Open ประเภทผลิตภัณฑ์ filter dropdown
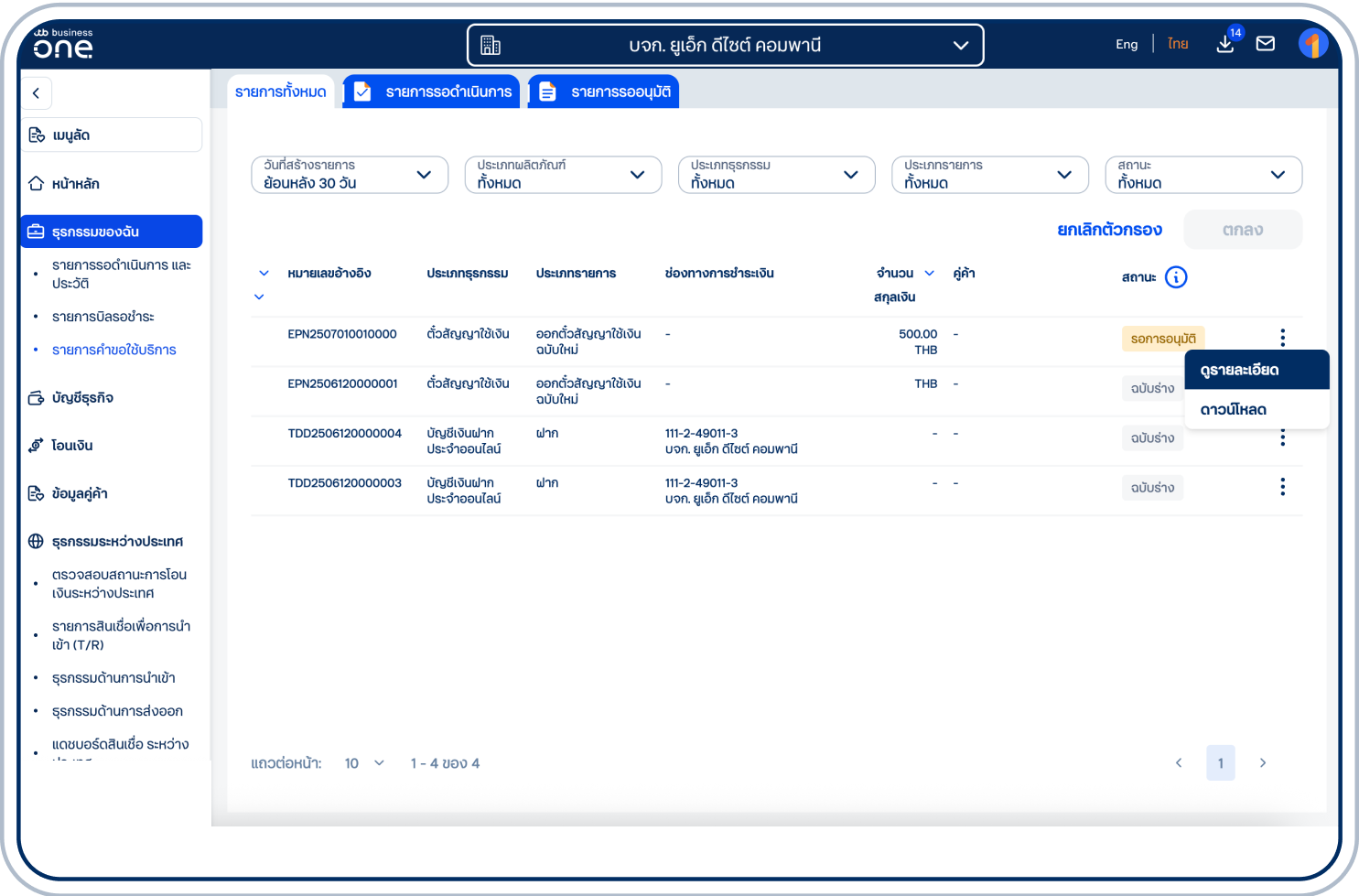This screenshot has width=1359, height=896. tap(563, 175)
